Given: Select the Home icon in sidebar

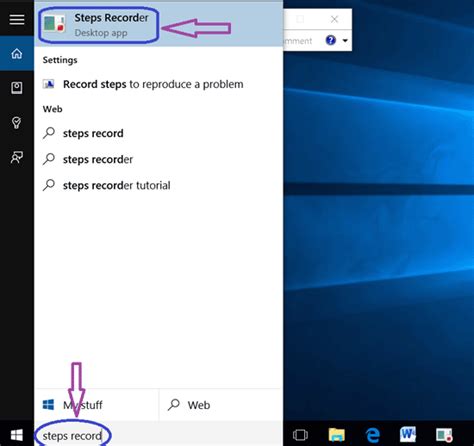Looking at the screenshot, I should point(17,53).
